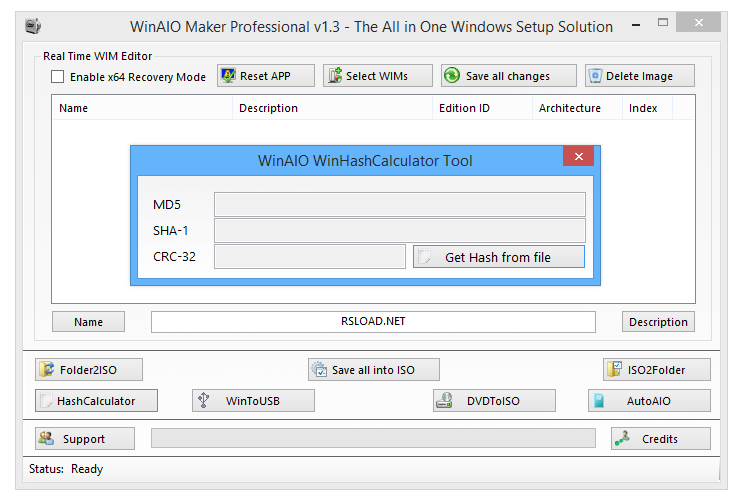Open the ISO2Folder tool
This screenshot has height=503, width=750.
[657, 370]
